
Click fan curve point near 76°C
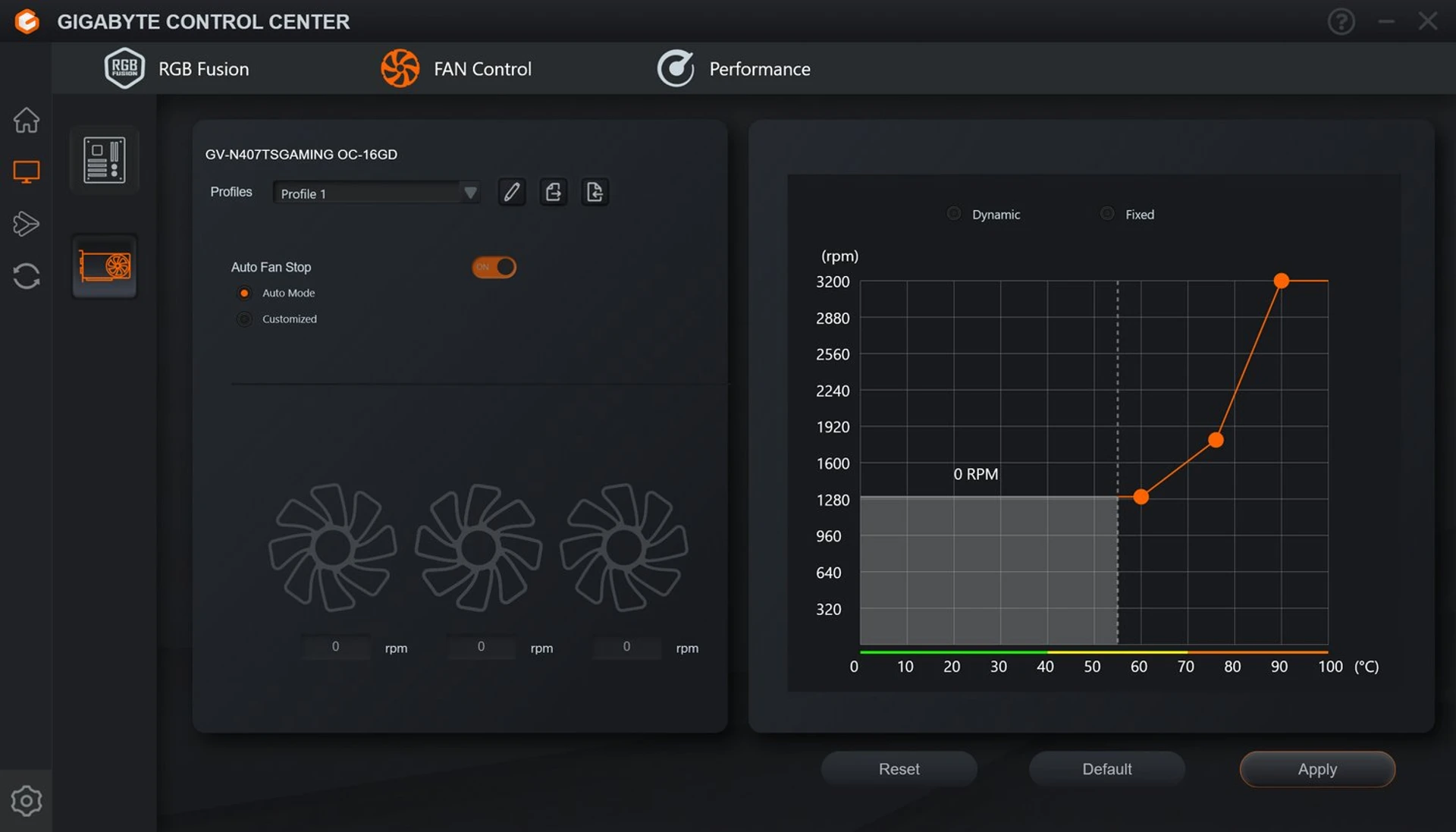pos(1216,440)
